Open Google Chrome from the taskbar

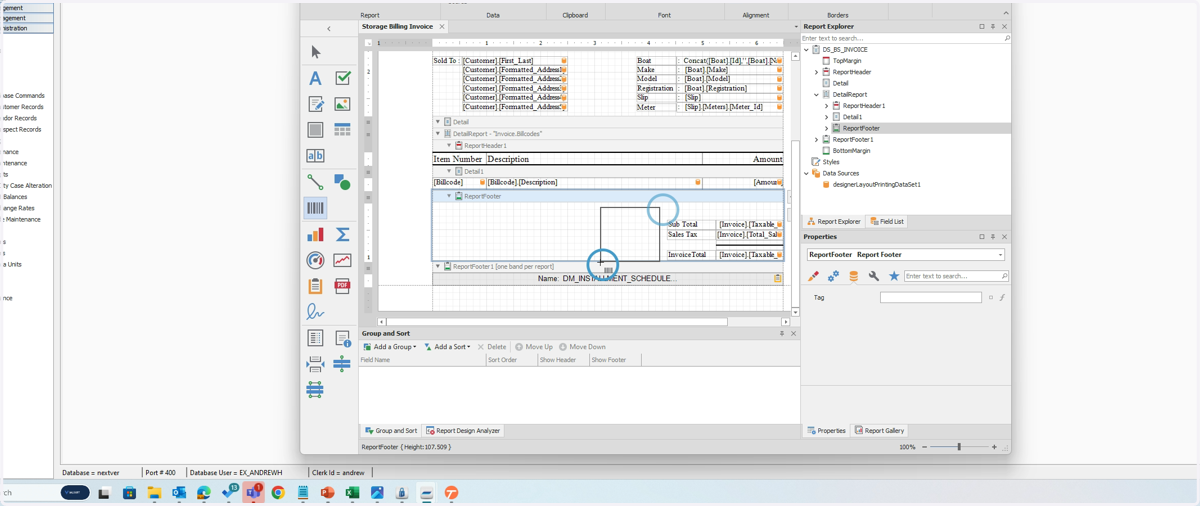point(278,493)
